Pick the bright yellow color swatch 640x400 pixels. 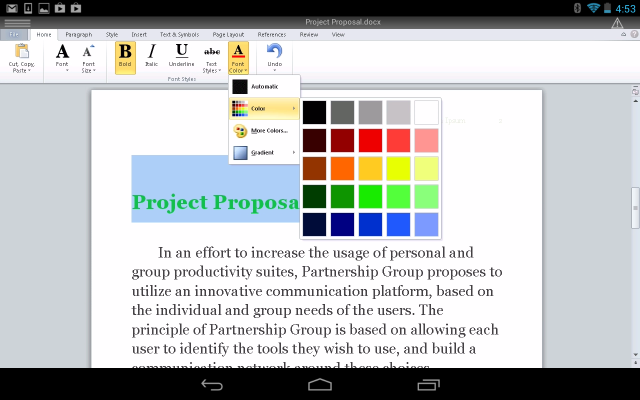[x=398, y=169]
